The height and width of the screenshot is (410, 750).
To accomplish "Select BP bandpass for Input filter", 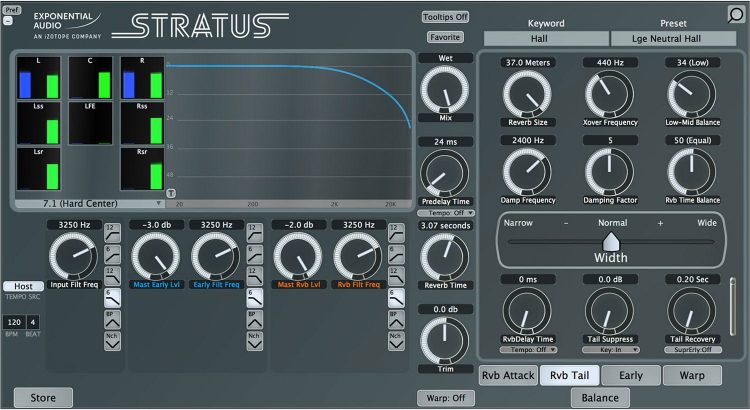I will click(x=112, y=320).
